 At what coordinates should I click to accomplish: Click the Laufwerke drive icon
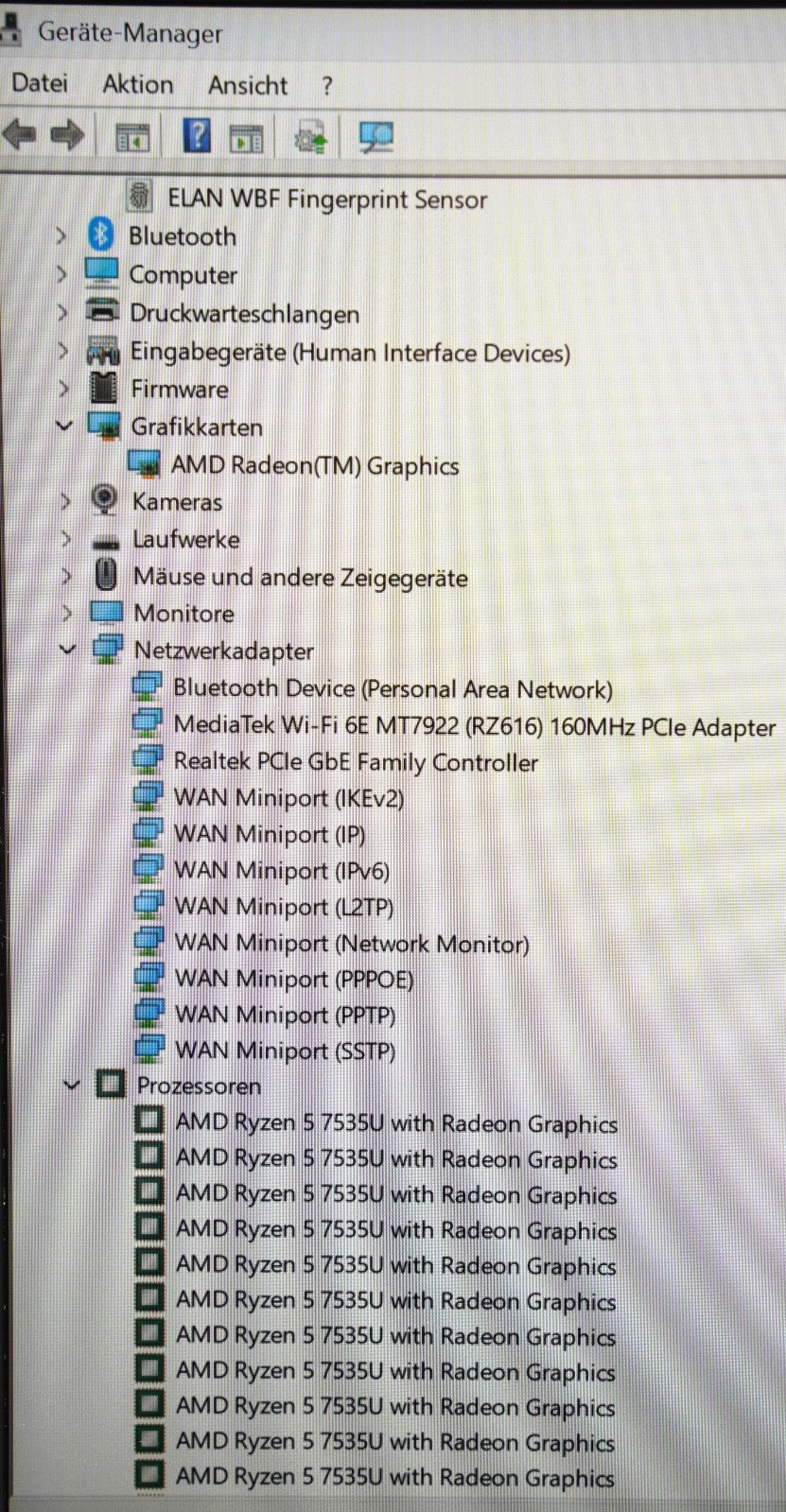click(x=106, y=542)
